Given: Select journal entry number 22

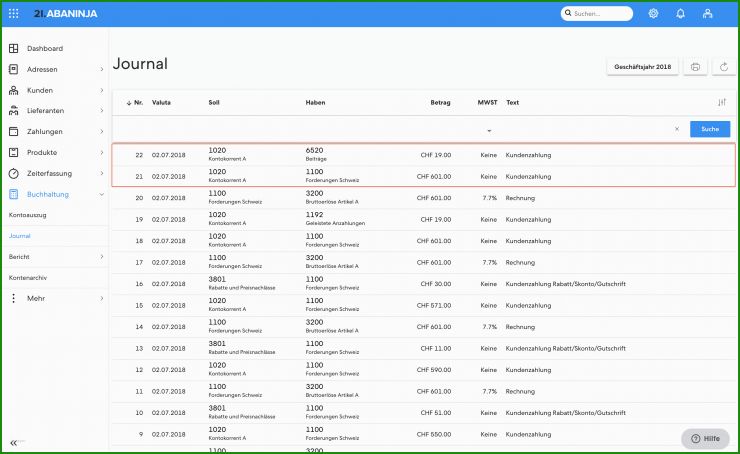Looking at the screenshot, I should coord(423,155).
